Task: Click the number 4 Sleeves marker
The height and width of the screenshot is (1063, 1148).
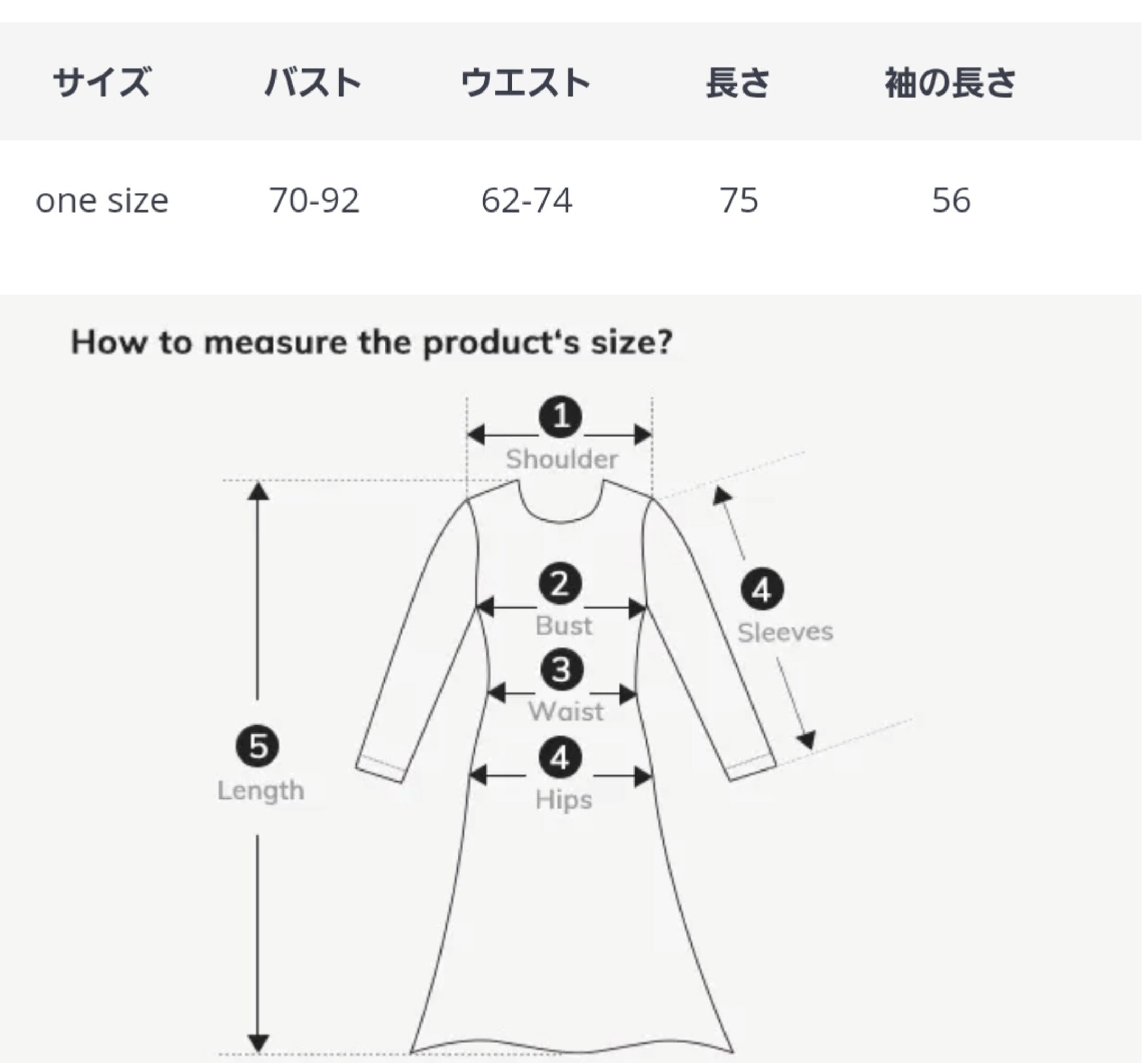Action: tap(761, 589)
